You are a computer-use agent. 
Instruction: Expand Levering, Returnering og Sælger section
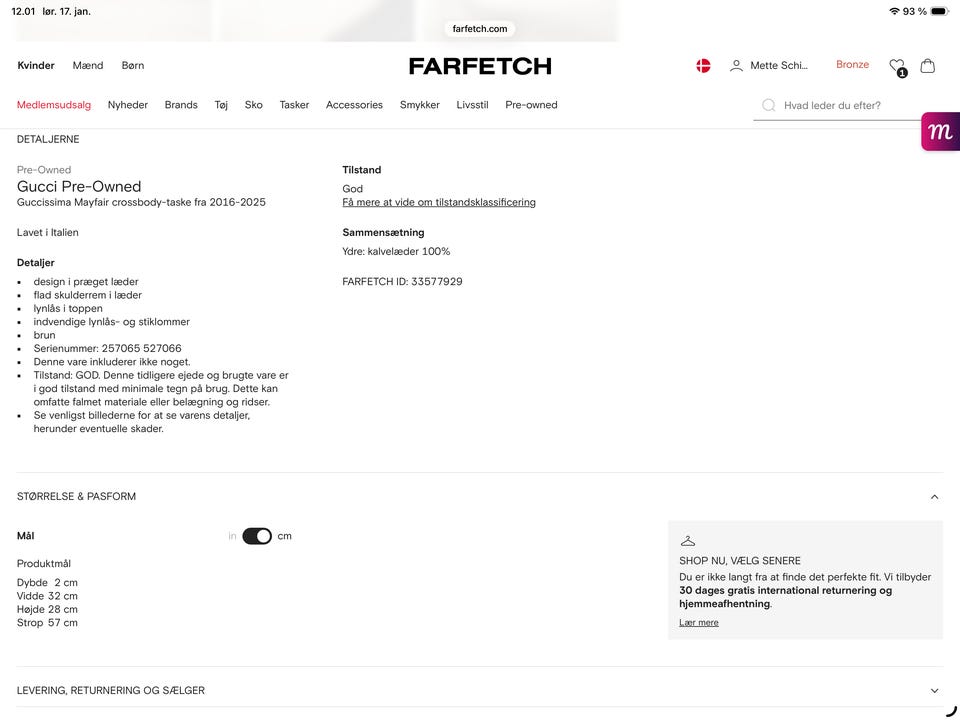(934, 691)
